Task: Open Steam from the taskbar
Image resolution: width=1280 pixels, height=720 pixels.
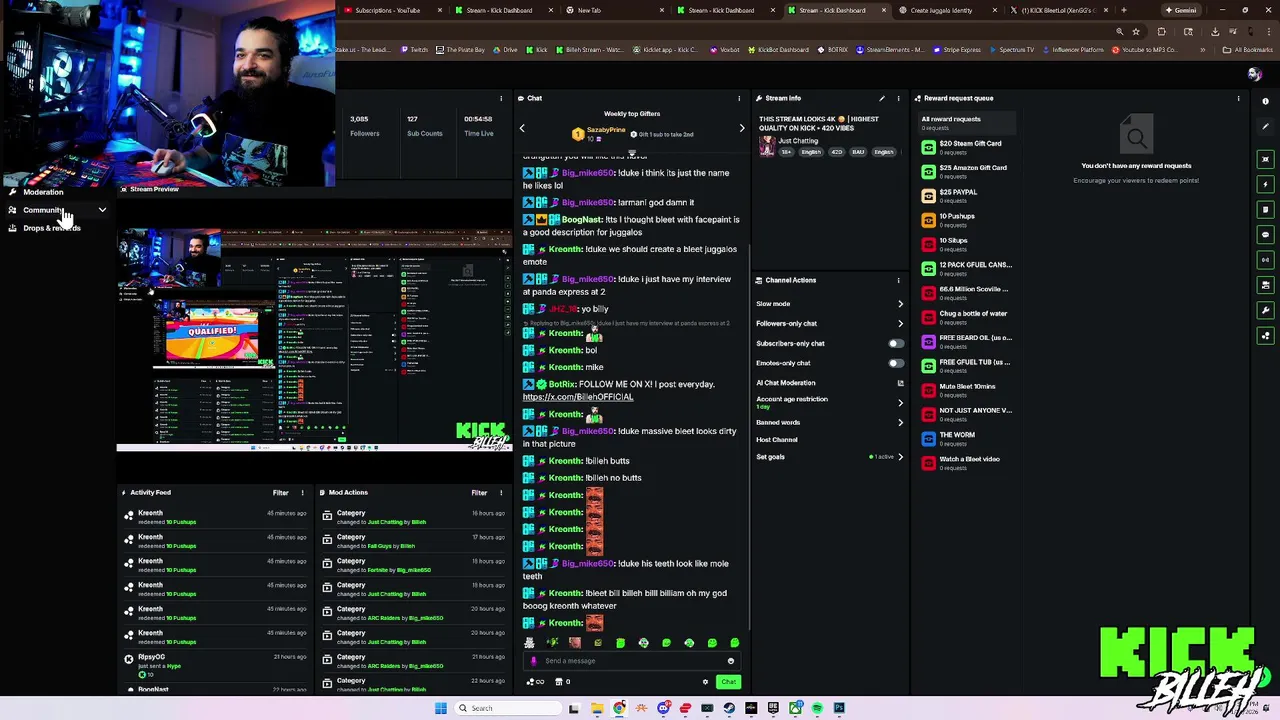Action: coord(729,708)
